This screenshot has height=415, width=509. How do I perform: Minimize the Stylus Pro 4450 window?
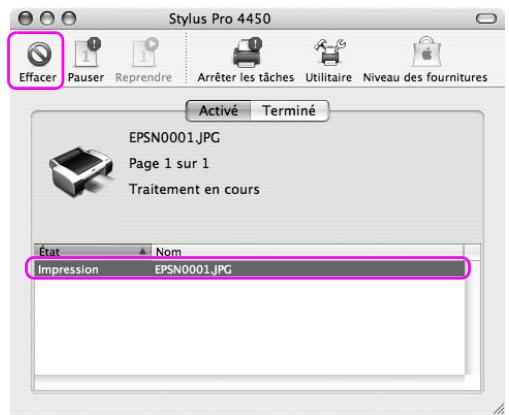pos(47,18)
